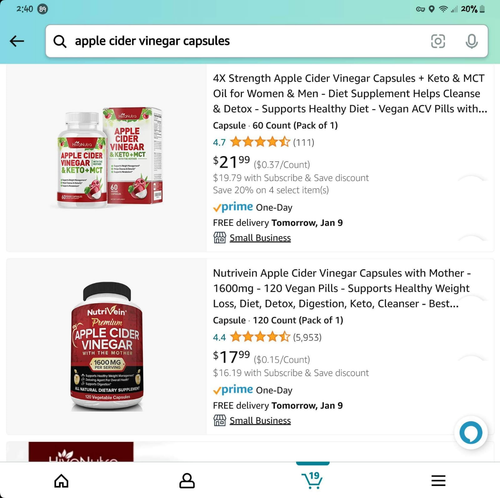Viewport: 500px width, 498px height.
Task: Tap the $21.99 price of first product
Action: [231, 162]
